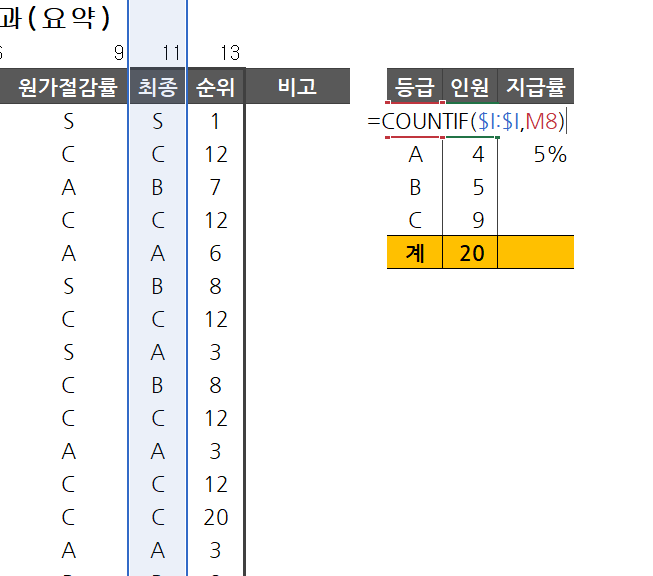Image resolution: width=653 pixels, height=576 pixels.
Task: Click the 순위 column header
Action: 215,87
